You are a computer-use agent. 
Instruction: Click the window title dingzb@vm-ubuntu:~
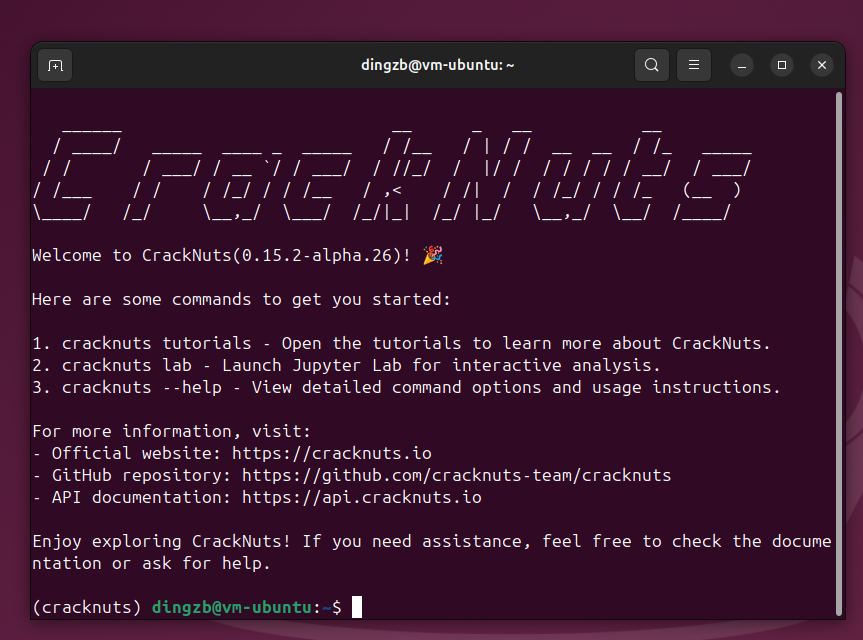click(x=438, y=65)
